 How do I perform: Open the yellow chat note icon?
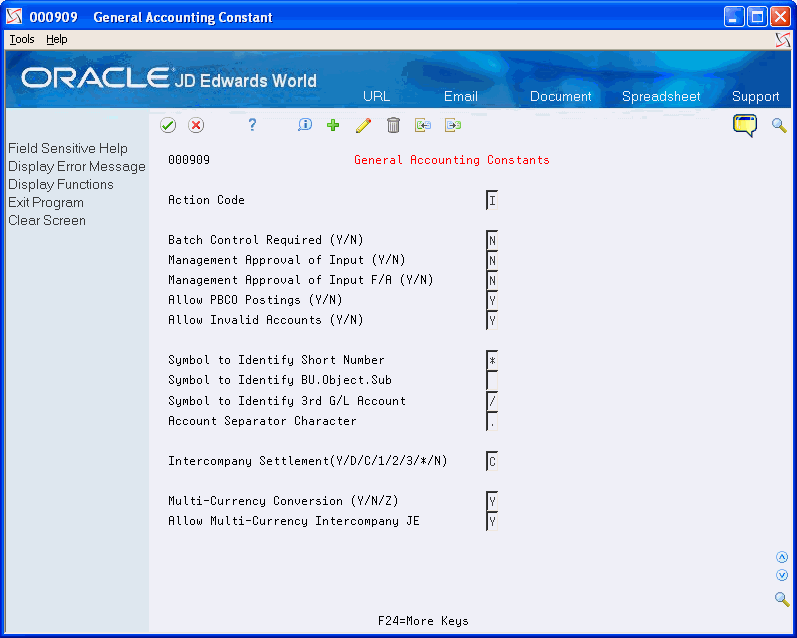(745, 126)
